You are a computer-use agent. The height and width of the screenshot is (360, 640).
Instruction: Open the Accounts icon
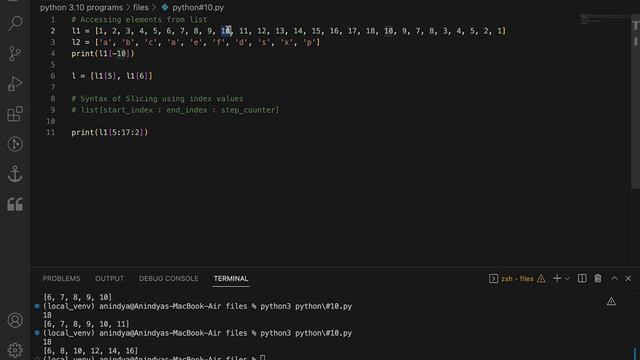[x=15, y=320]
